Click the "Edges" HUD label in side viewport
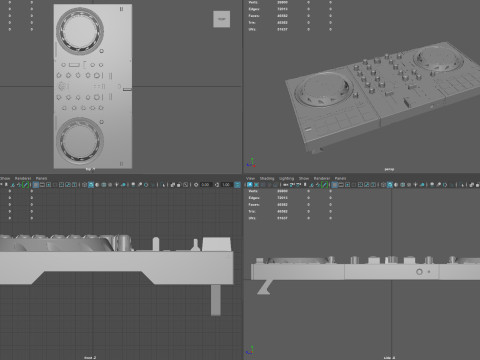This screenshot has height=360, width=480. (254, 198)
